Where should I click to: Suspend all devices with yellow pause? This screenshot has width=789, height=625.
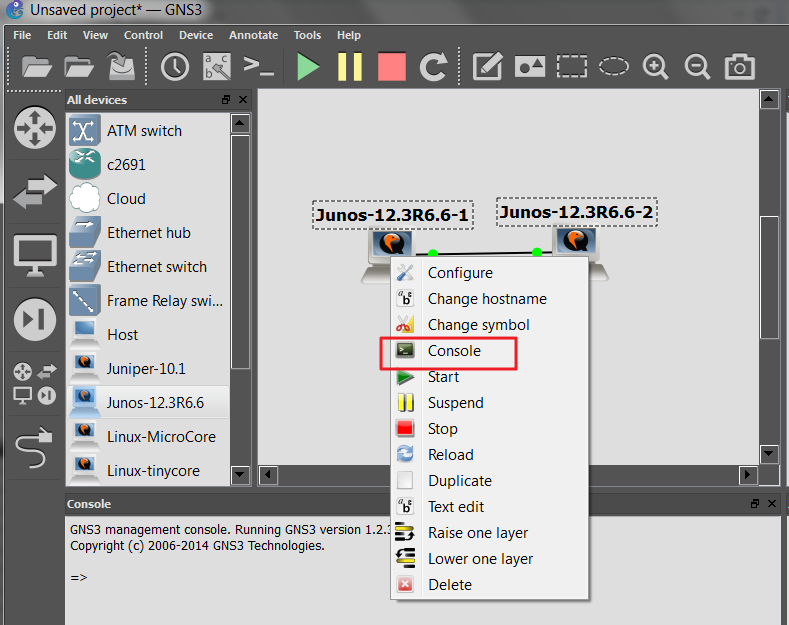click(x=350, y=66)
